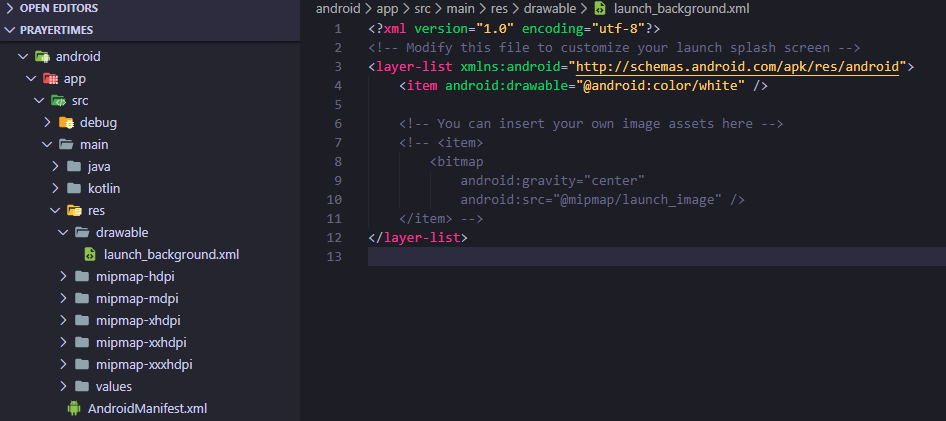This screenshot has height=421, width=946.
Task: Click the encoding="utf-8" attribute on line 1
Action: click(x=583, y=29)
